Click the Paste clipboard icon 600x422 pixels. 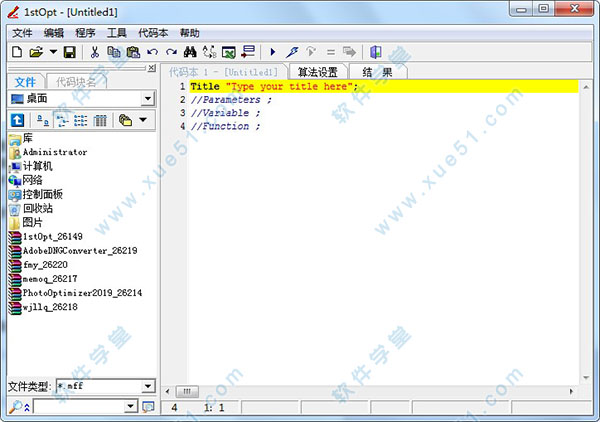point(133,51)
